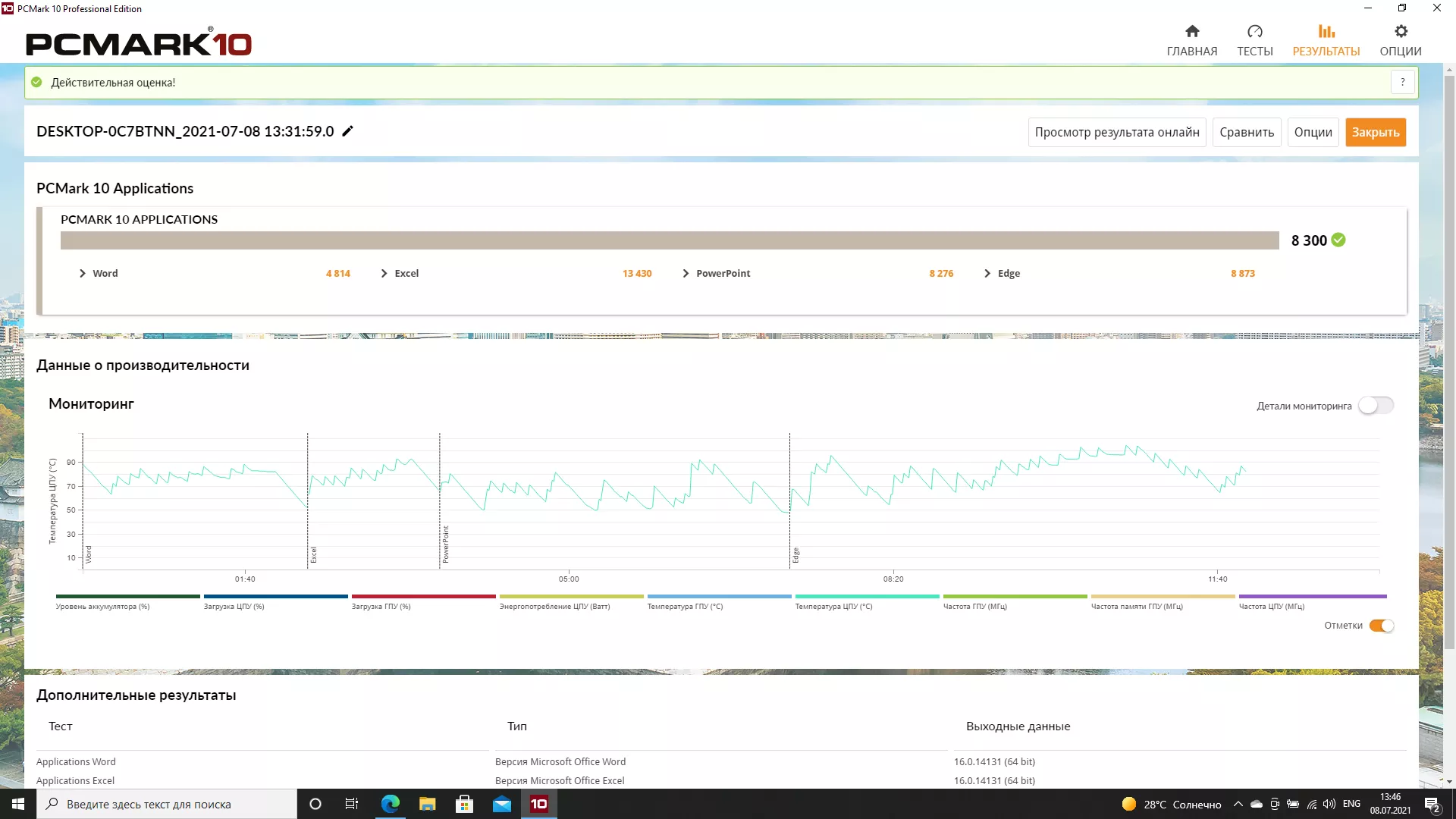Click the Версия Microsoft Office Excel cell
The height and width of the screenshot is (819, 1456).
560,780
